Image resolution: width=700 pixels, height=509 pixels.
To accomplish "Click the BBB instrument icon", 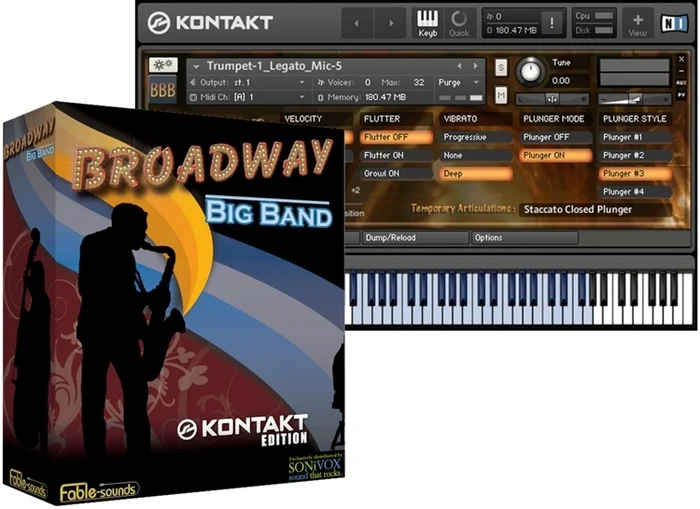I will tap(162, 91).
